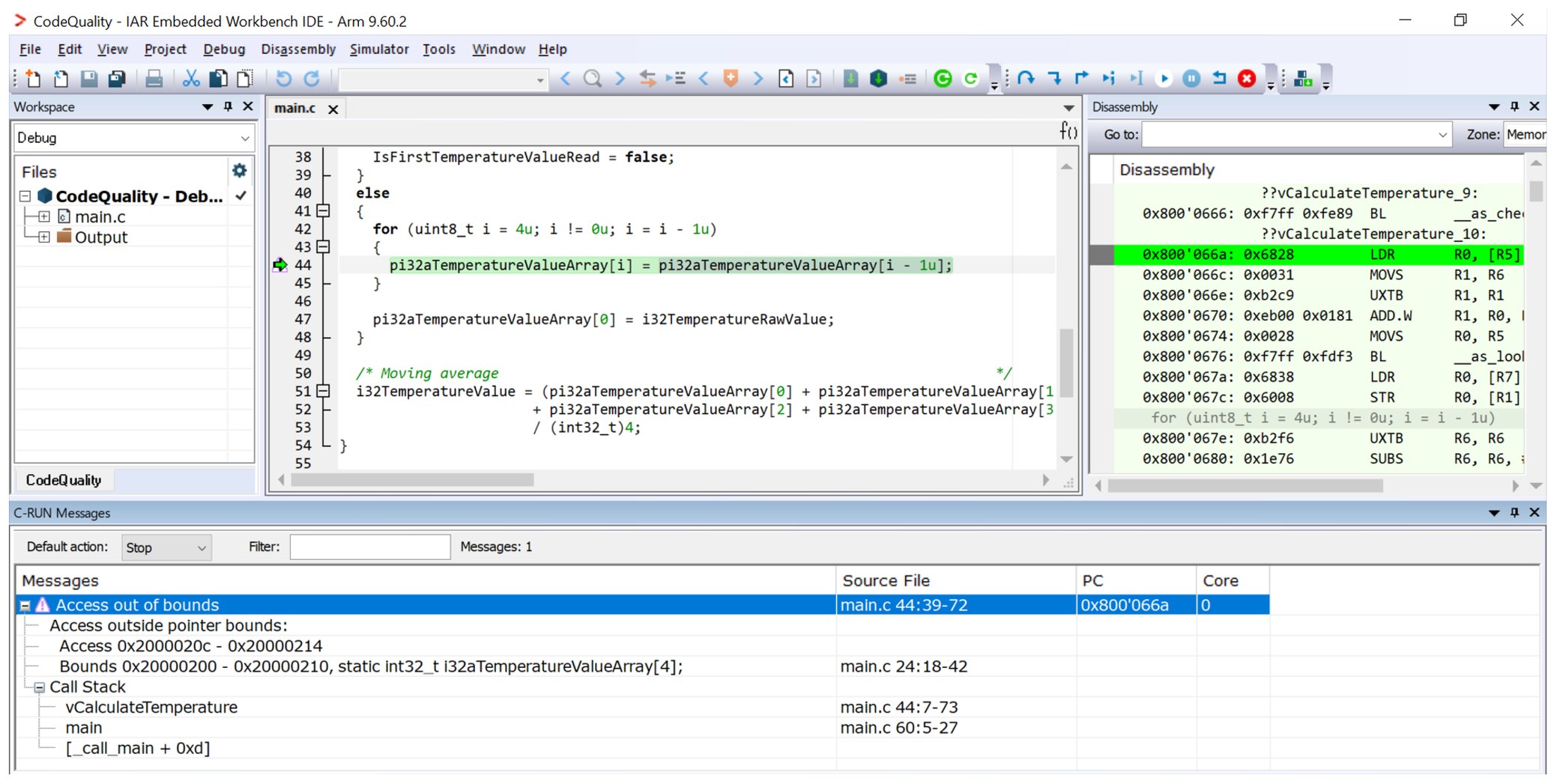The image size is (1557, 784).
Task: Click inside the Filter input field
Action: point(369,547)
